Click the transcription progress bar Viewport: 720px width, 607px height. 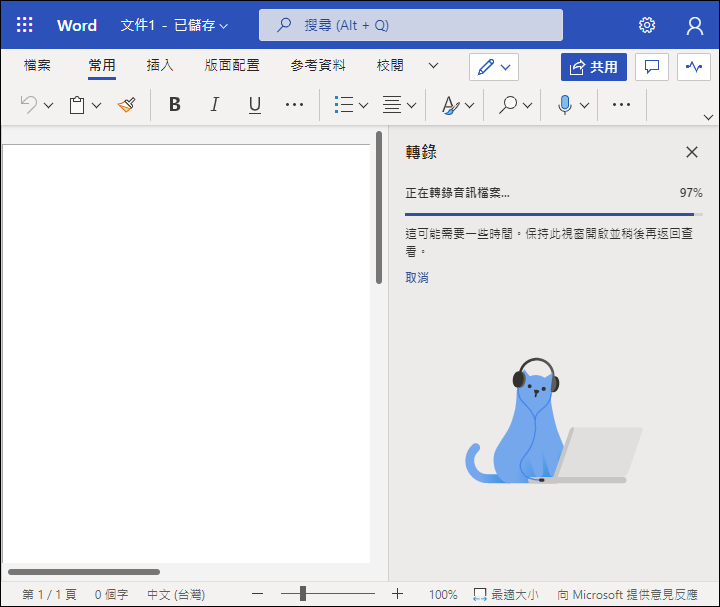[x=554, y=214]
